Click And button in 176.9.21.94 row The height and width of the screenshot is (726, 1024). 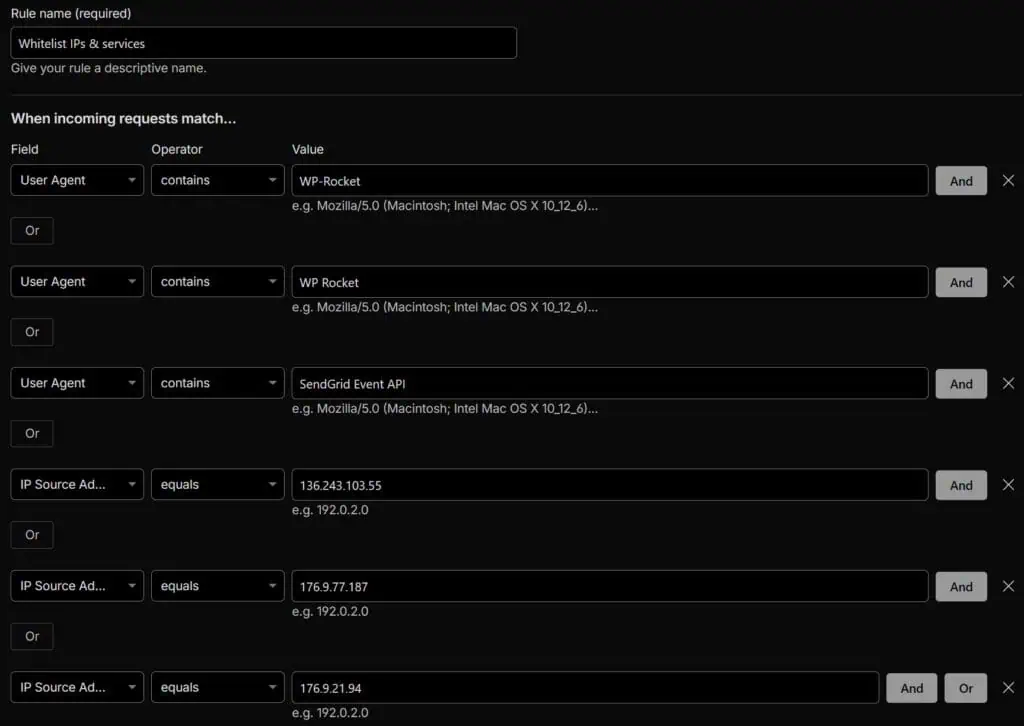point(911,688)
